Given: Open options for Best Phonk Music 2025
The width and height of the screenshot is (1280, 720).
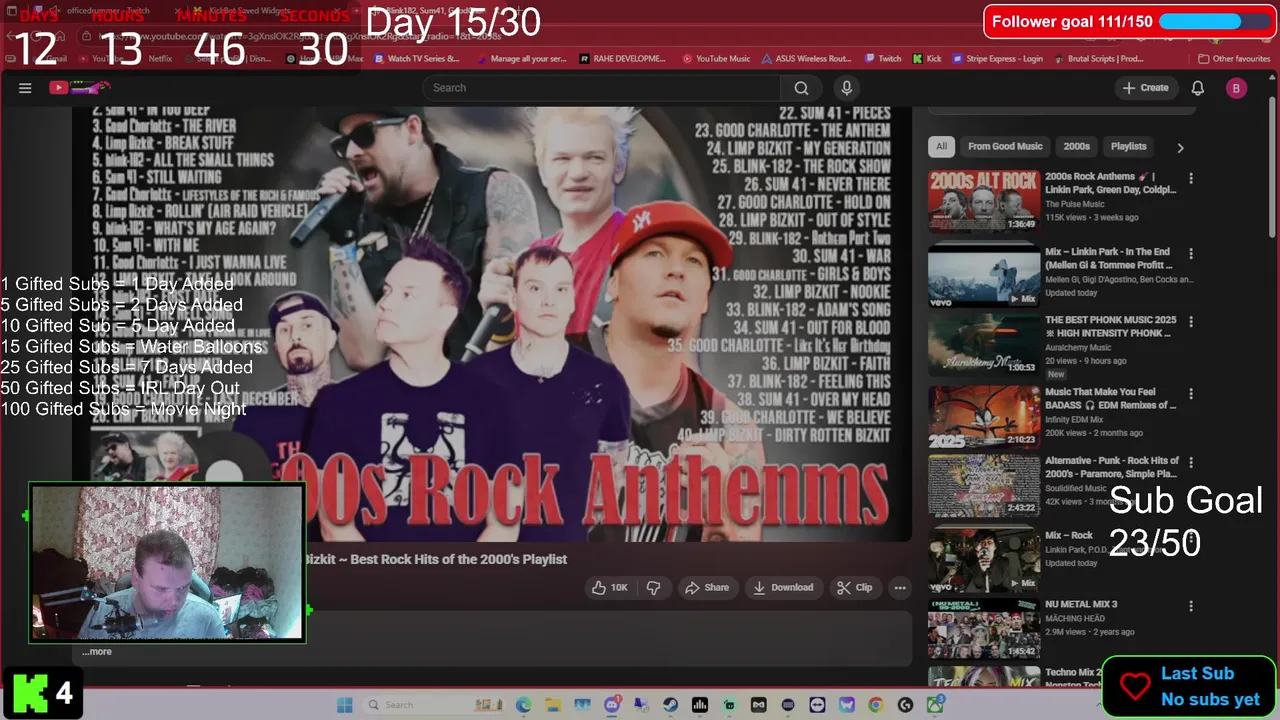Looking at the screenshot, I should pos(1190,322).
